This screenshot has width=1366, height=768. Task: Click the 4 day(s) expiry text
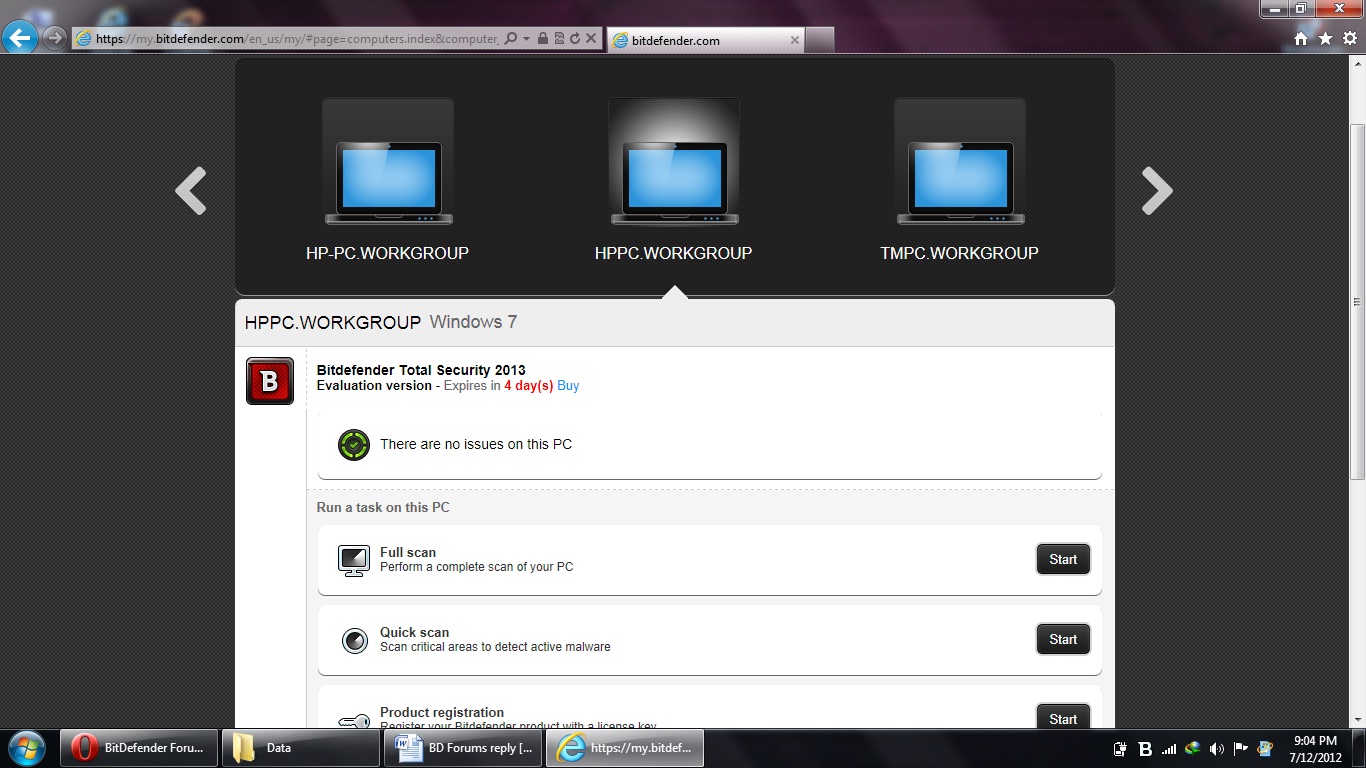pos(528,386)
